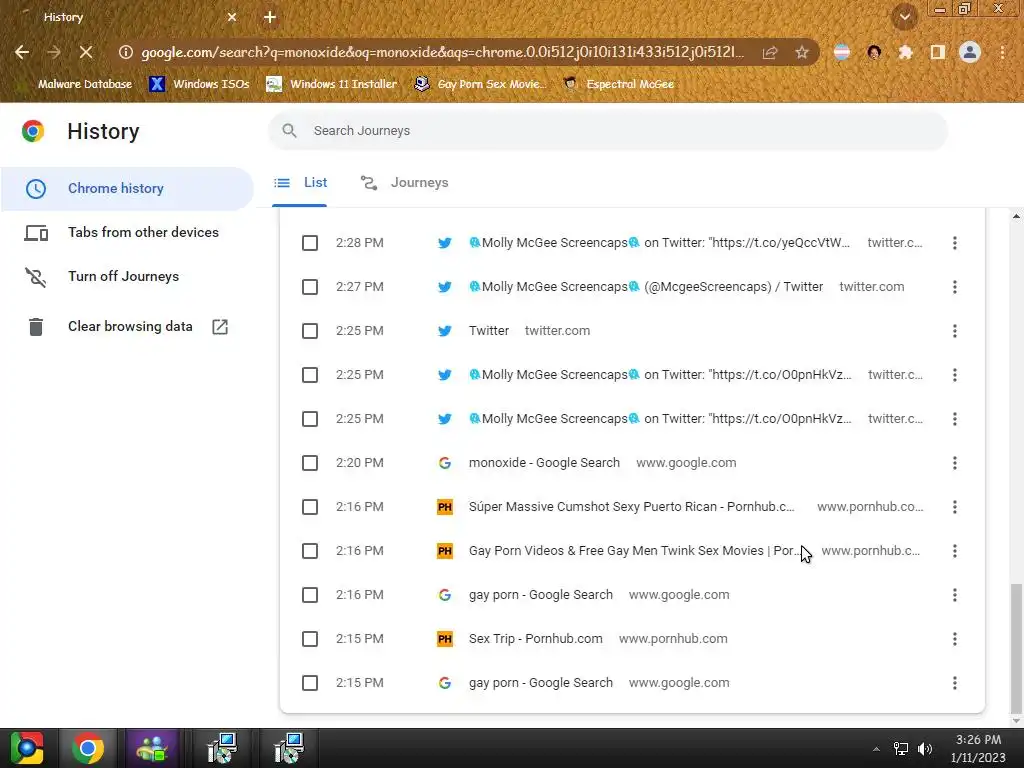Click the volume speaker icon in the system tray
Viewport: 1024px width, 768px height.
tap(925, 748)
